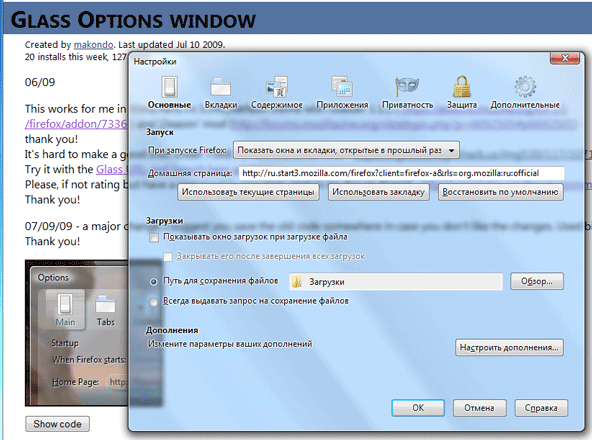Select the Основные light-switch icon
The width and height of the screenshot is (592, 440).
pos(169,86)
